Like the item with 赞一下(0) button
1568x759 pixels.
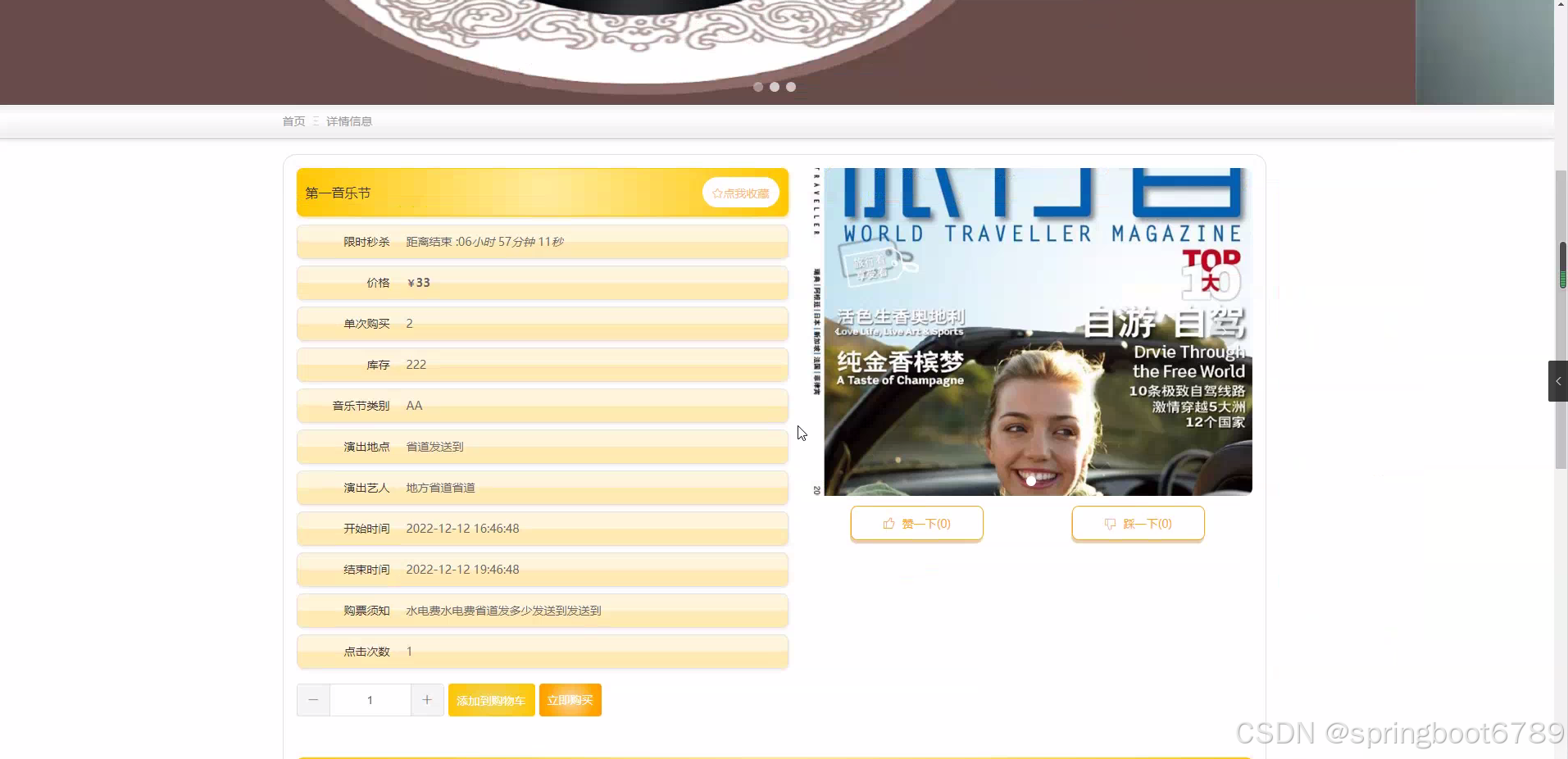[916, 523]
